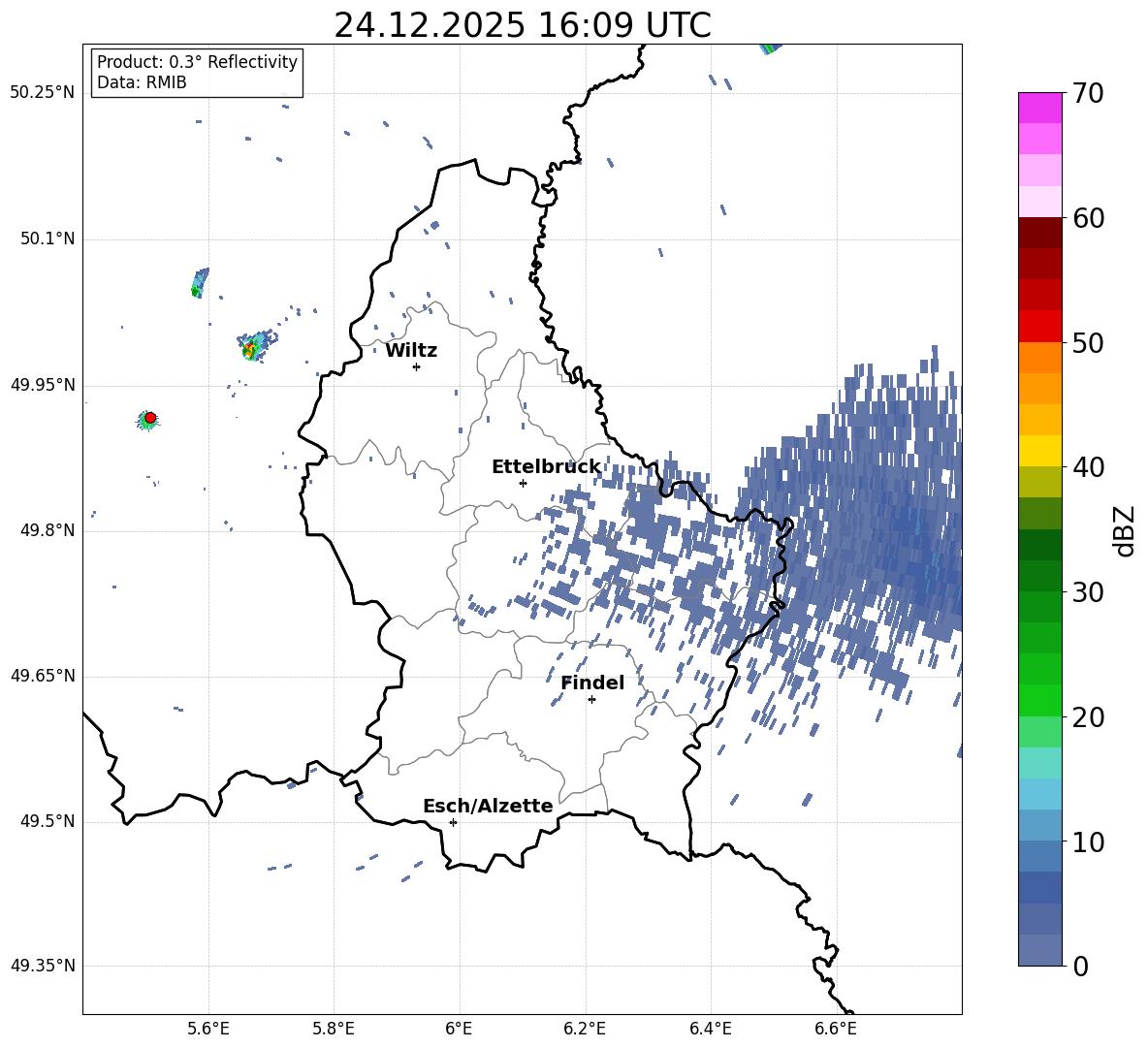Click the 49.65°N latitude label
The width and height of the screenshot is (1148, 1048).
click(x=43, y=676)
